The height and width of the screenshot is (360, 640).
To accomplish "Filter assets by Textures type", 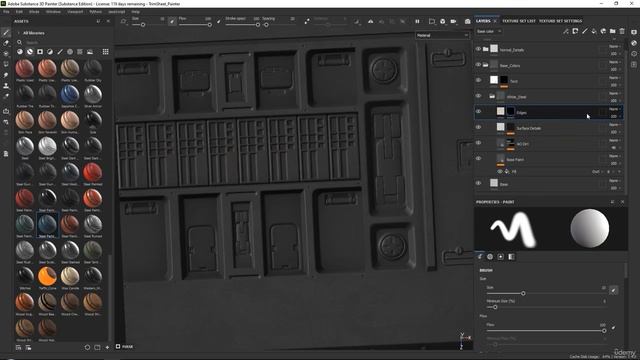I will click(x=80, y=52).
